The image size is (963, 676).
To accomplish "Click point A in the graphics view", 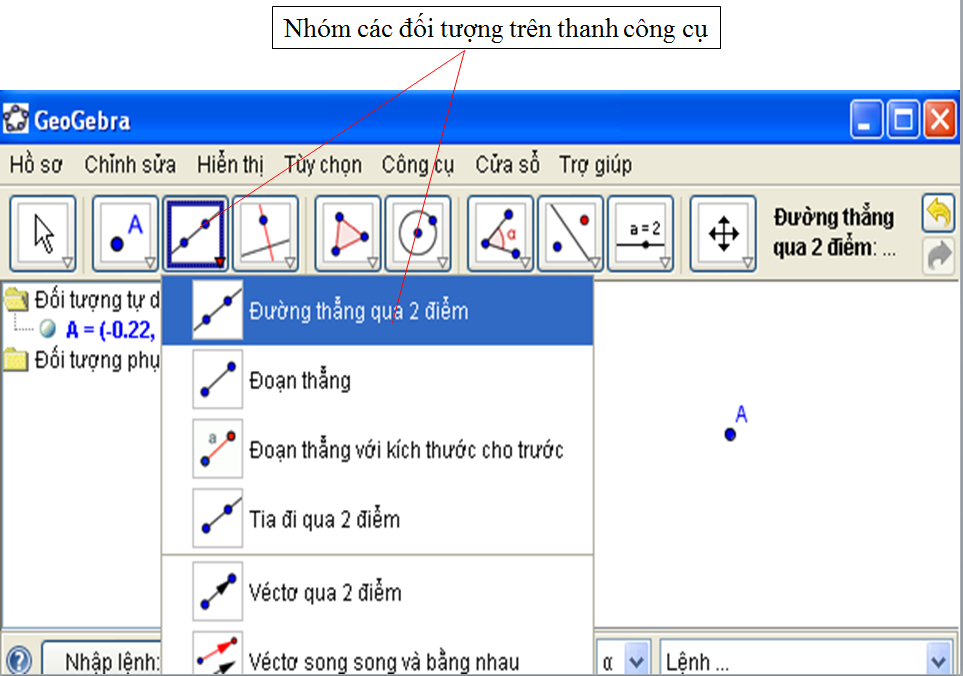I will pyautogui.click(x=730, y=434).
